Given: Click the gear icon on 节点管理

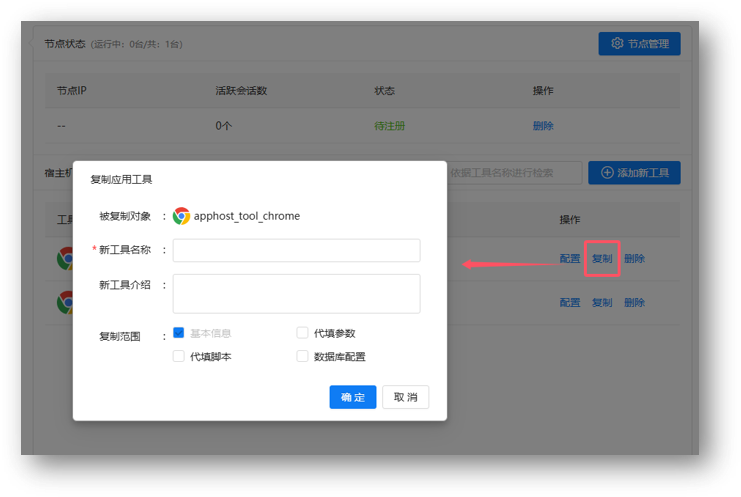Looking at the screenshot, I should (x=617, y=44).
